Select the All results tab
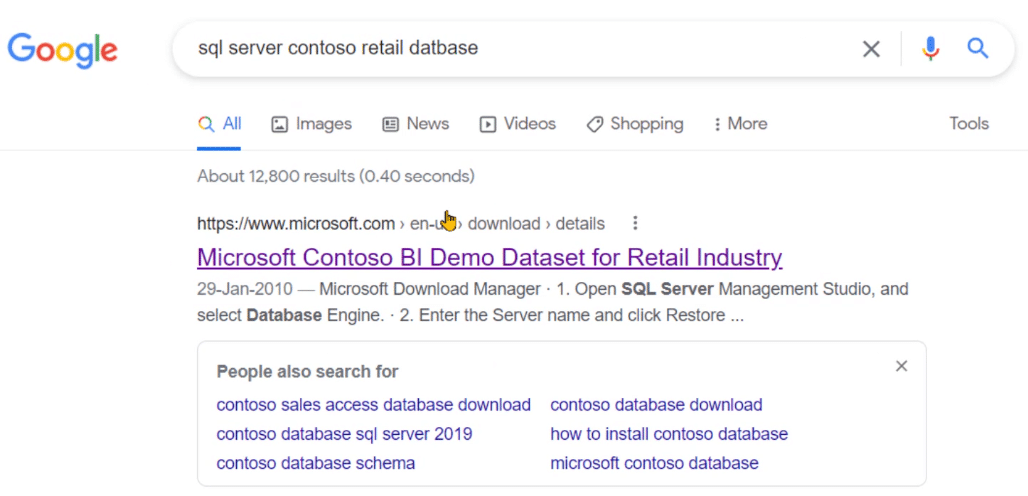Viewport: 1028px width, 496px height. 219,124
